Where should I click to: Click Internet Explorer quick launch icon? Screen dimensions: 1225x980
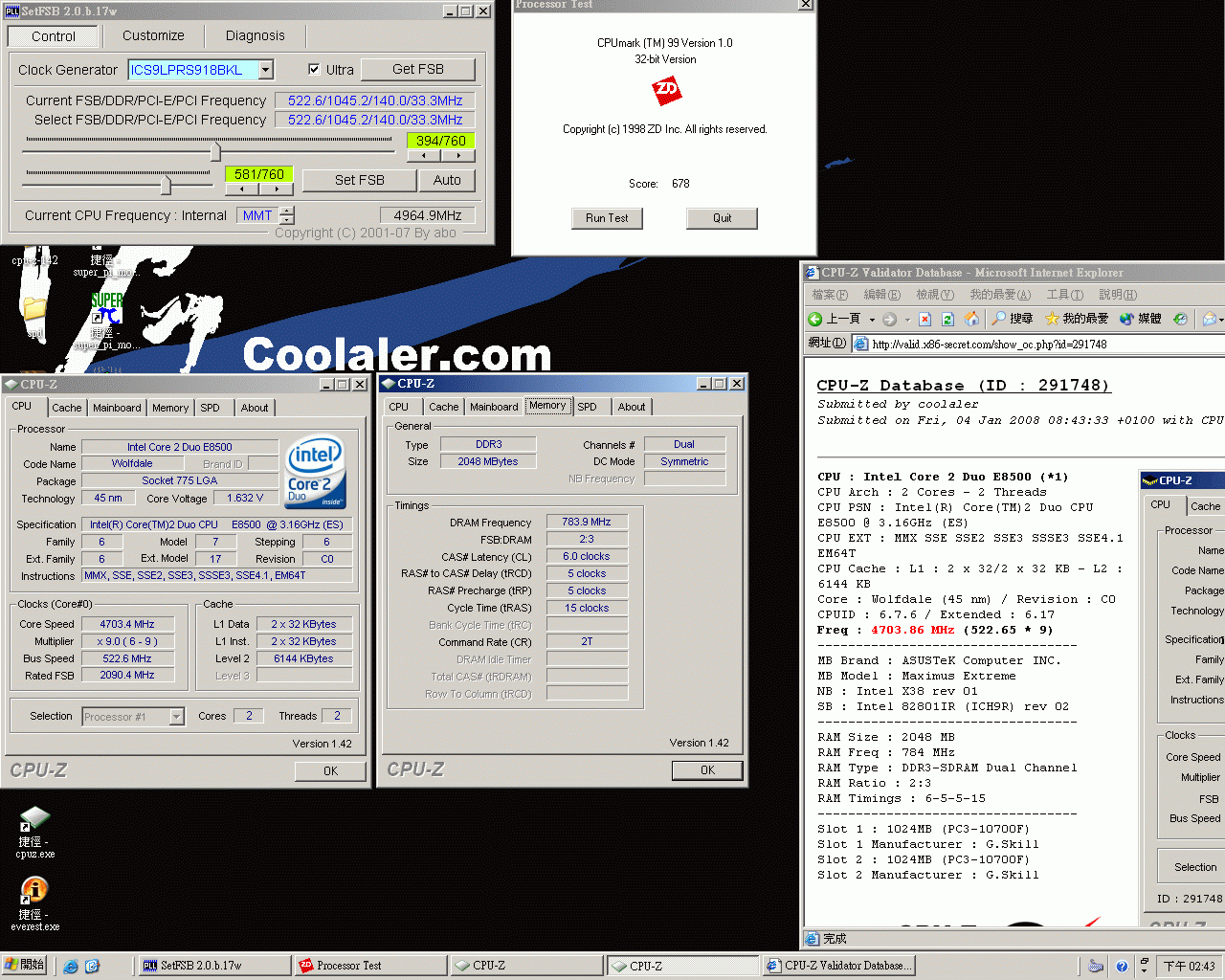[71, 967]
